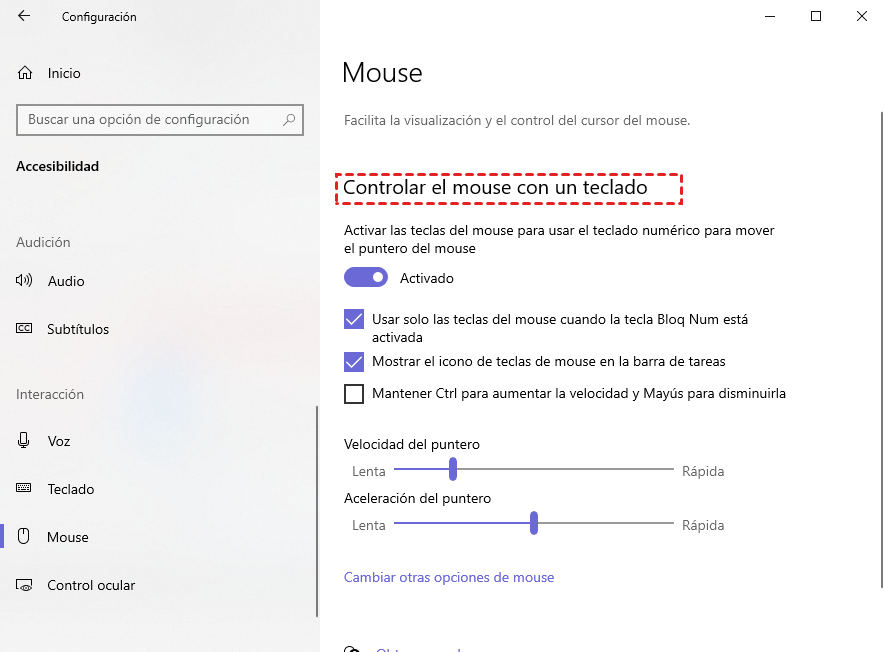Minimize the Configuración window
This screenshot has height=652, width=885.
[770, 16]
